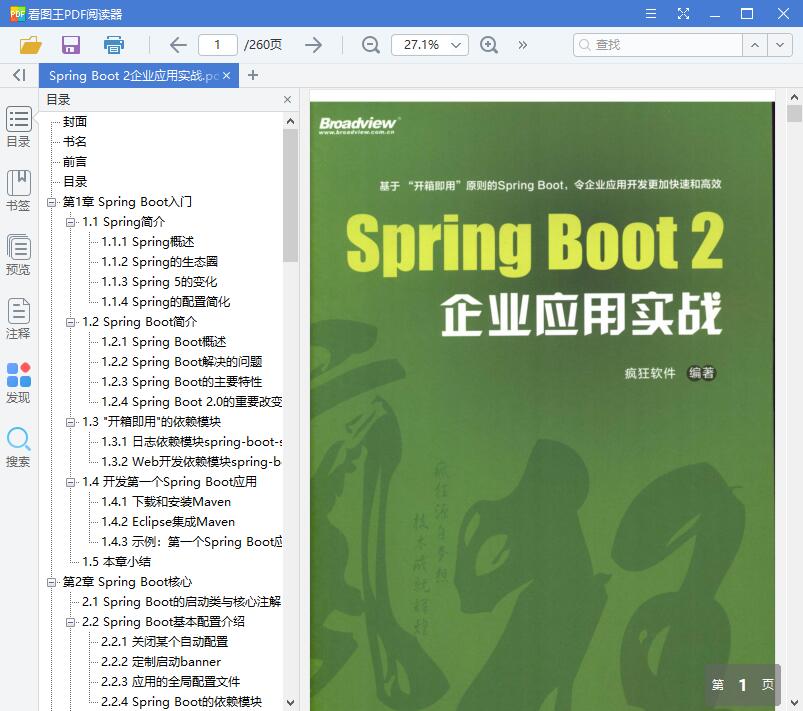
Task: Go to 2.1 Spring Boot的启动类与核心注解
Action: tap(181, 601)
